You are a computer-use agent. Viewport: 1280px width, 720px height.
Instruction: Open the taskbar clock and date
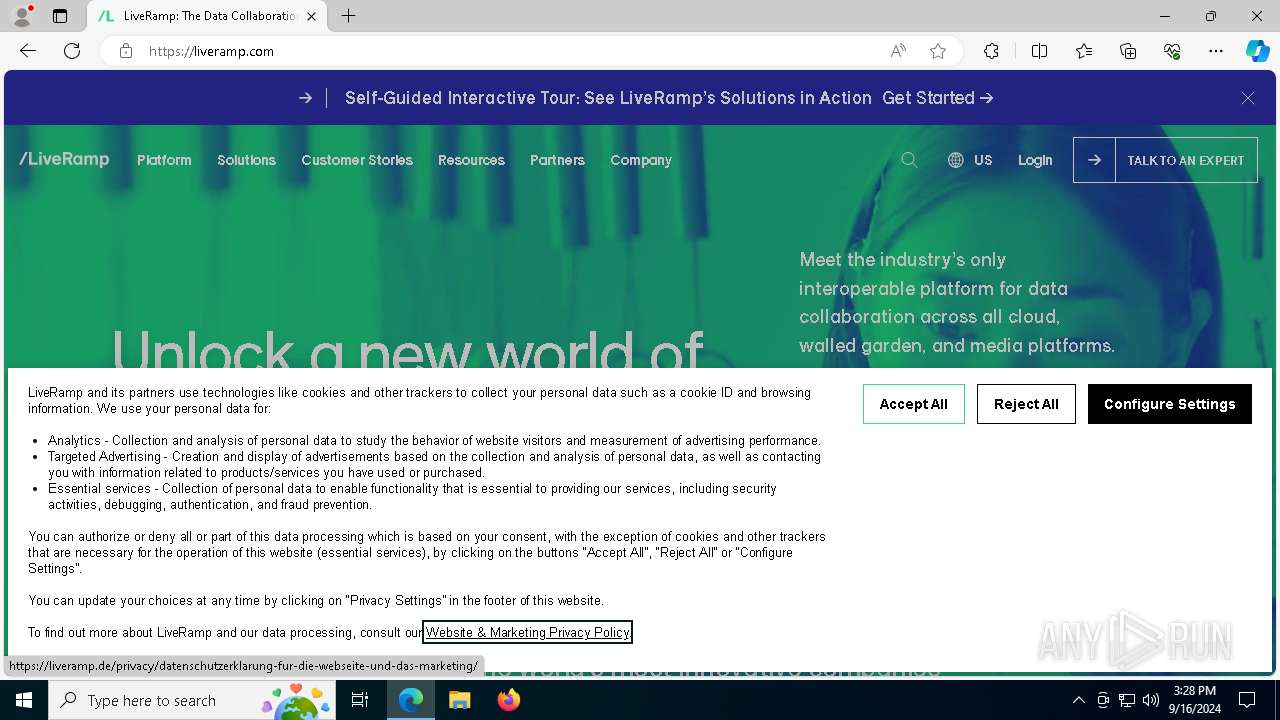click(x=1195, y=700)
